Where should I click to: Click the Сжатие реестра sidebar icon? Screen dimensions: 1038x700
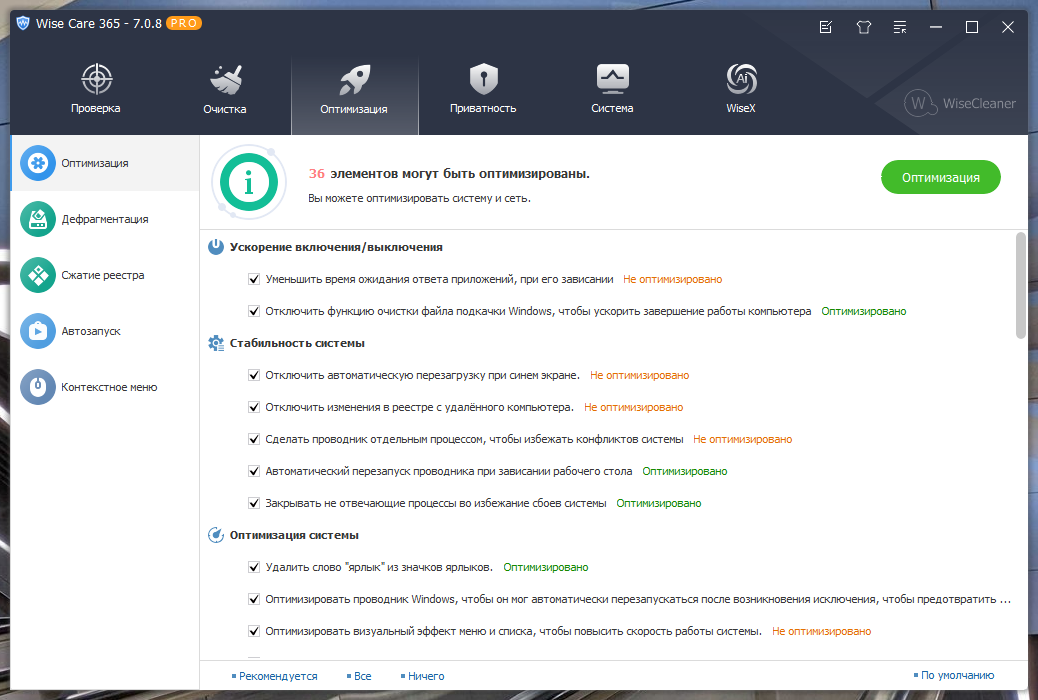(38, 275)
